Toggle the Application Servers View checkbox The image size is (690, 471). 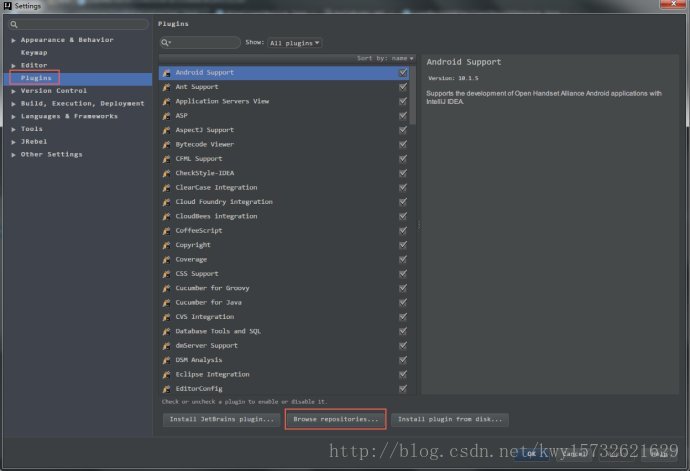coord(403,101)
